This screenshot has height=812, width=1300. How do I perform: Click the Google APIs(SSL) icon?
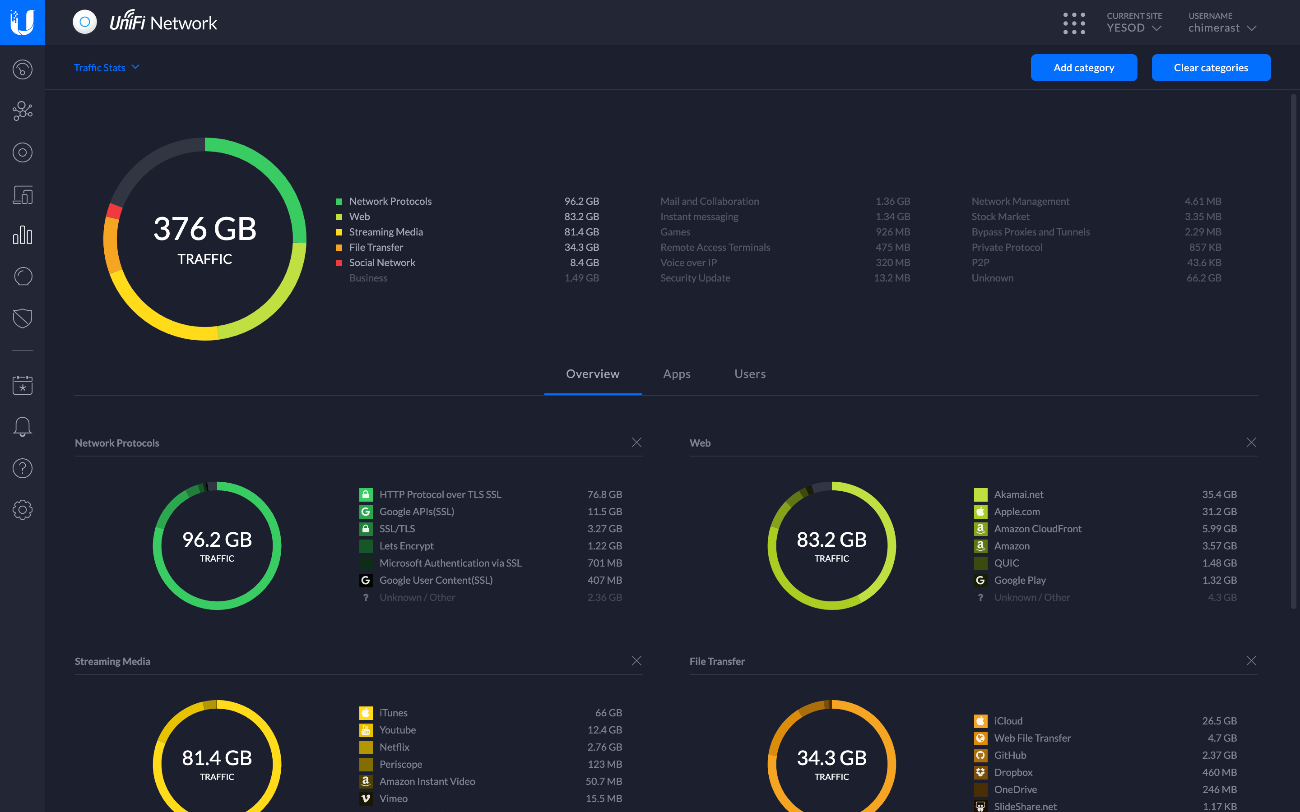pos(366,512)
